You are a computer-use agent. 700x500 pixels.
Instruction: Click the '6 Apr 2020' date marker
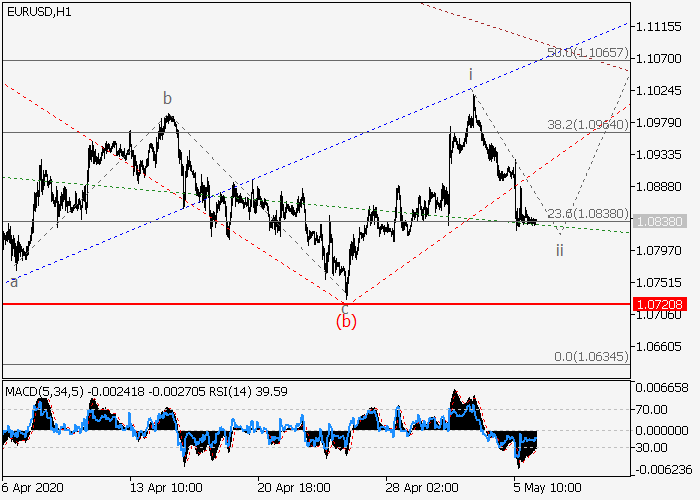click(x=36, y=489)
